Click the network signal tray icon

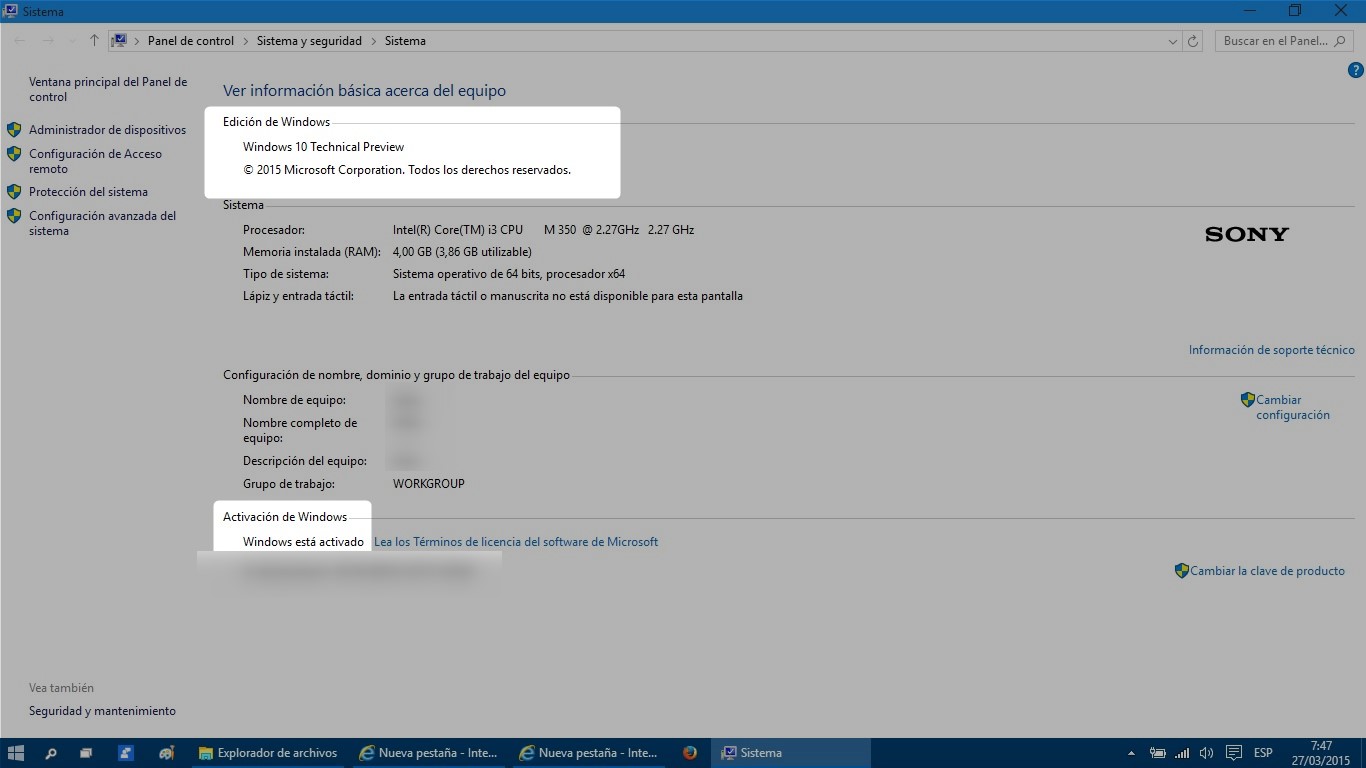tap(1183, 753)
